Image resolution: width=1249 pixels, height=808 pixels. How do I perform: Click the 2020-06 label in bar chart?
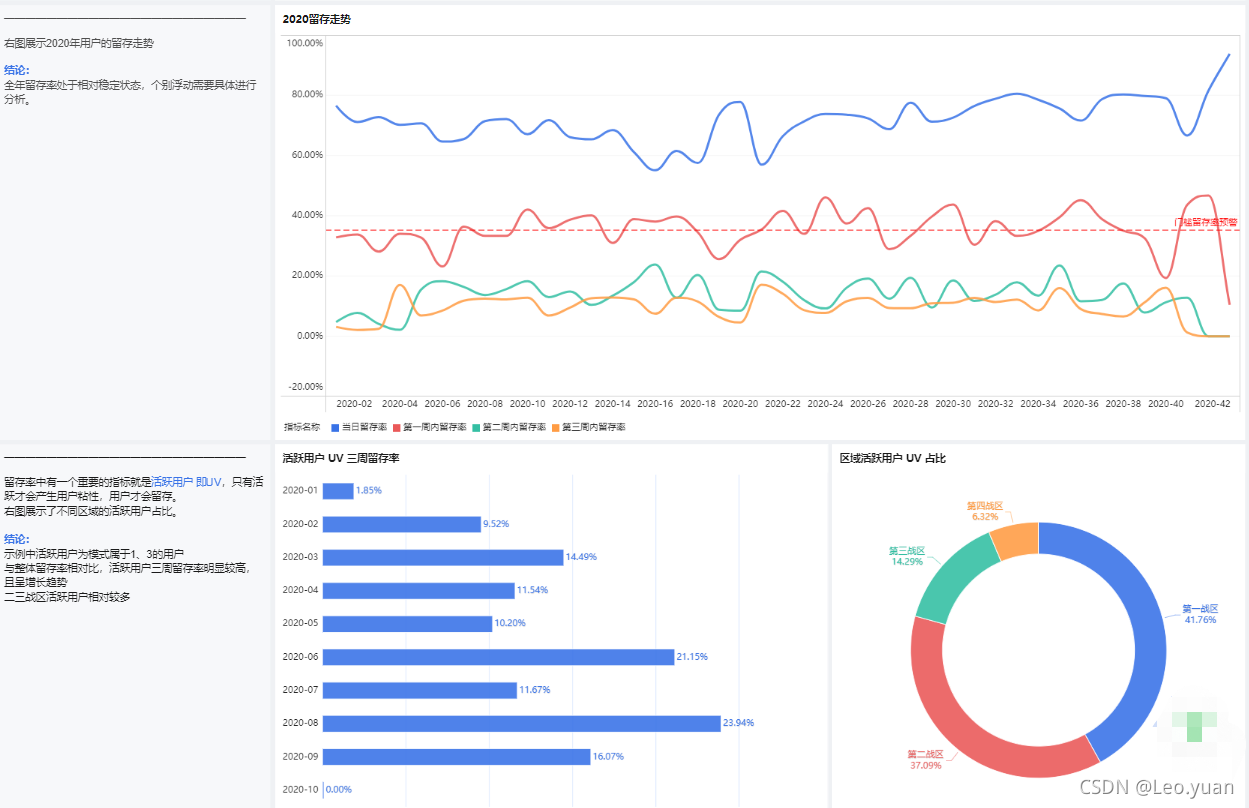coord(300,657)
